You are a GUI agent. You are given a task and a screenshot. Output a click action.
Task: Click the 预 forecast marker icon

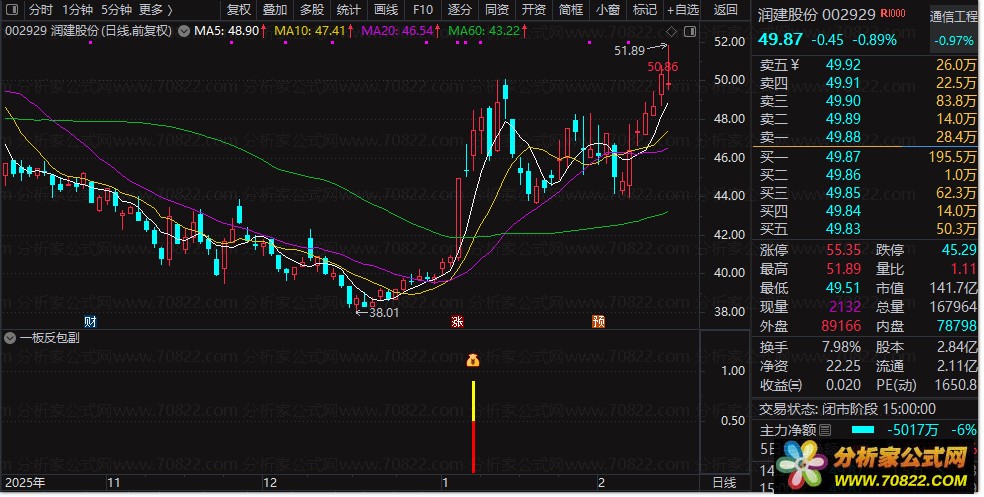(599, 322)
